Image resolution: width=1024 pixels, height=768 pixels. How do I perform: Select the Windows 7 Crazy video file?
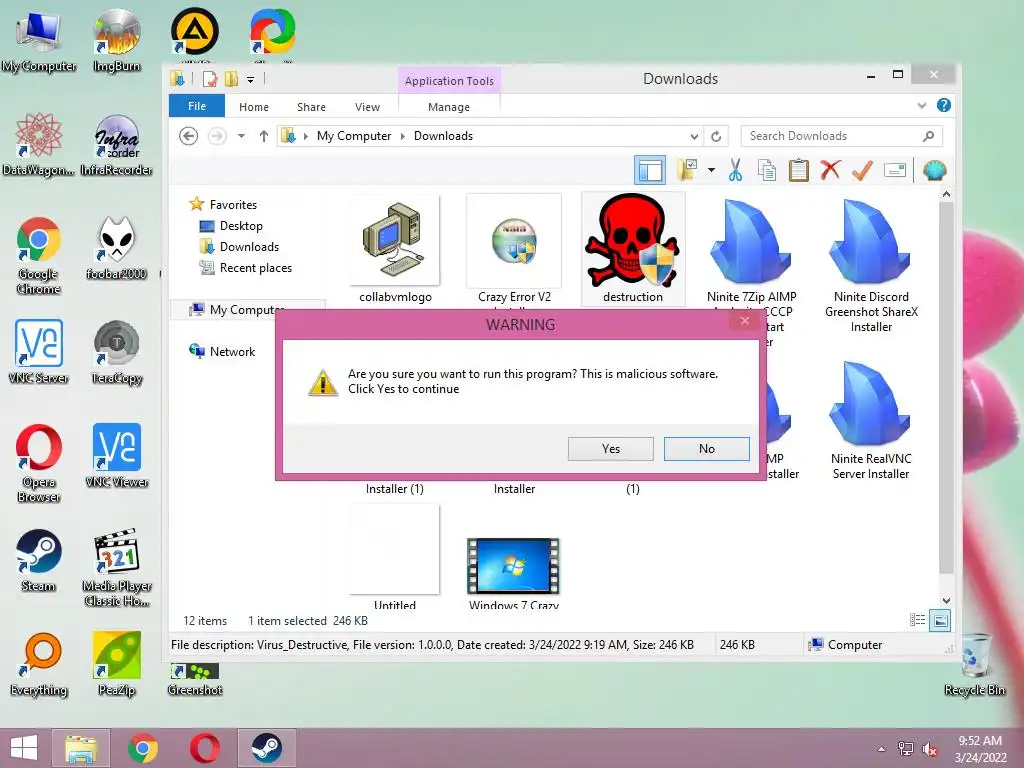point(514,573)
